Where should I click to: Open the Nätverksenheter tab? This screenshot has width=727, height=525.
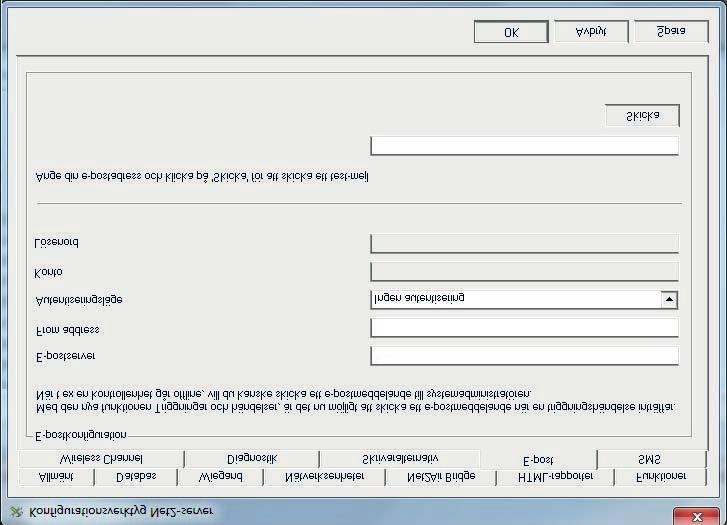(x=324, y=477)
